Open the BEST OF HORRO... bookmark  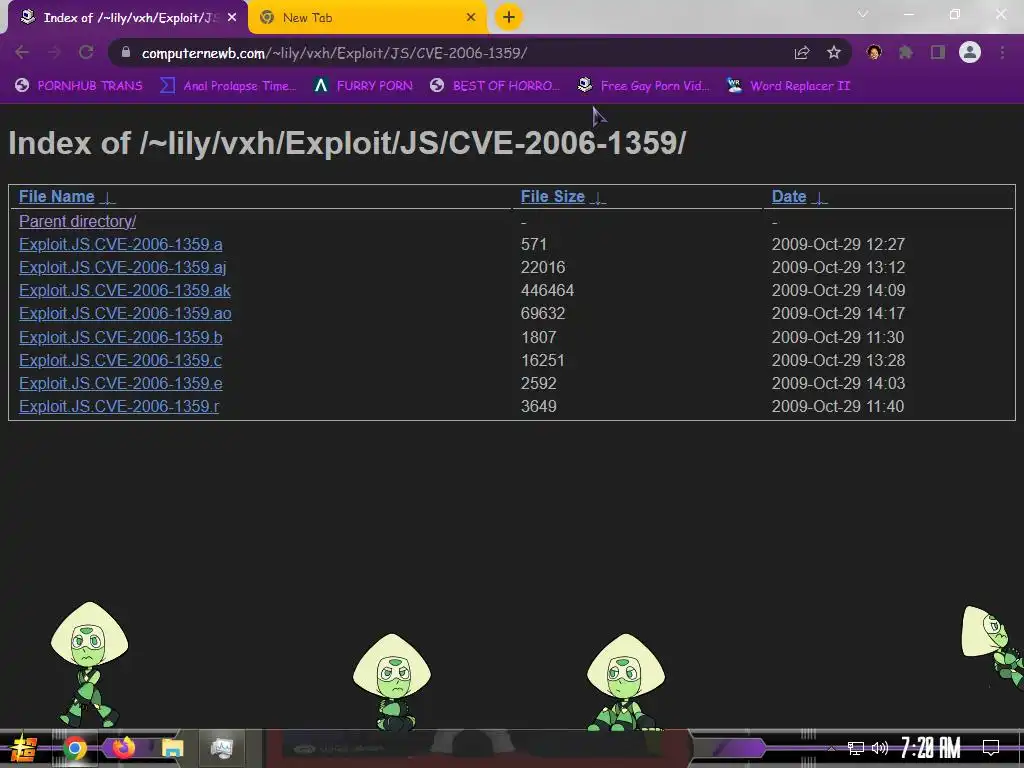coord(494,86)
